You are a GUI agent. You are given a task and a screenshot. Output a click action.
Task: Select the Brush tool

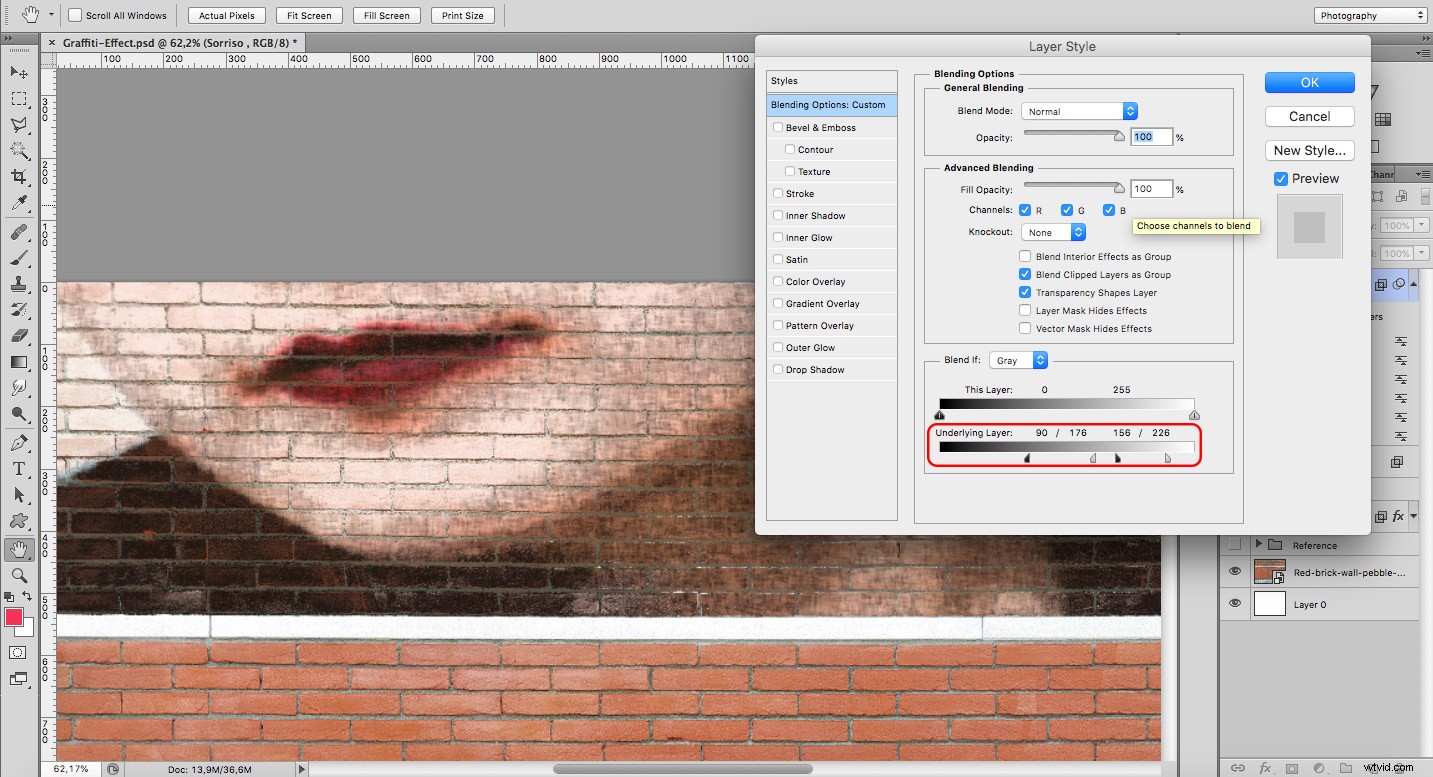tap(18, 260)
